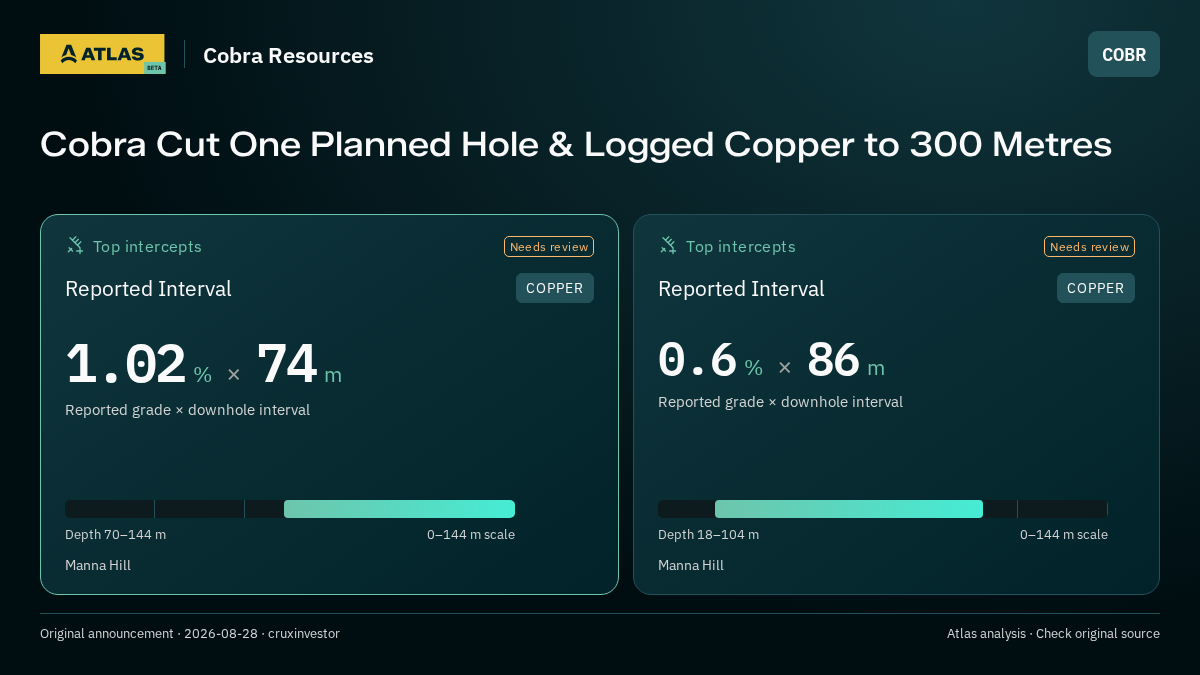Click the 74 m interval value
The height and width of the screenshot is (675, 1200).
287,365
